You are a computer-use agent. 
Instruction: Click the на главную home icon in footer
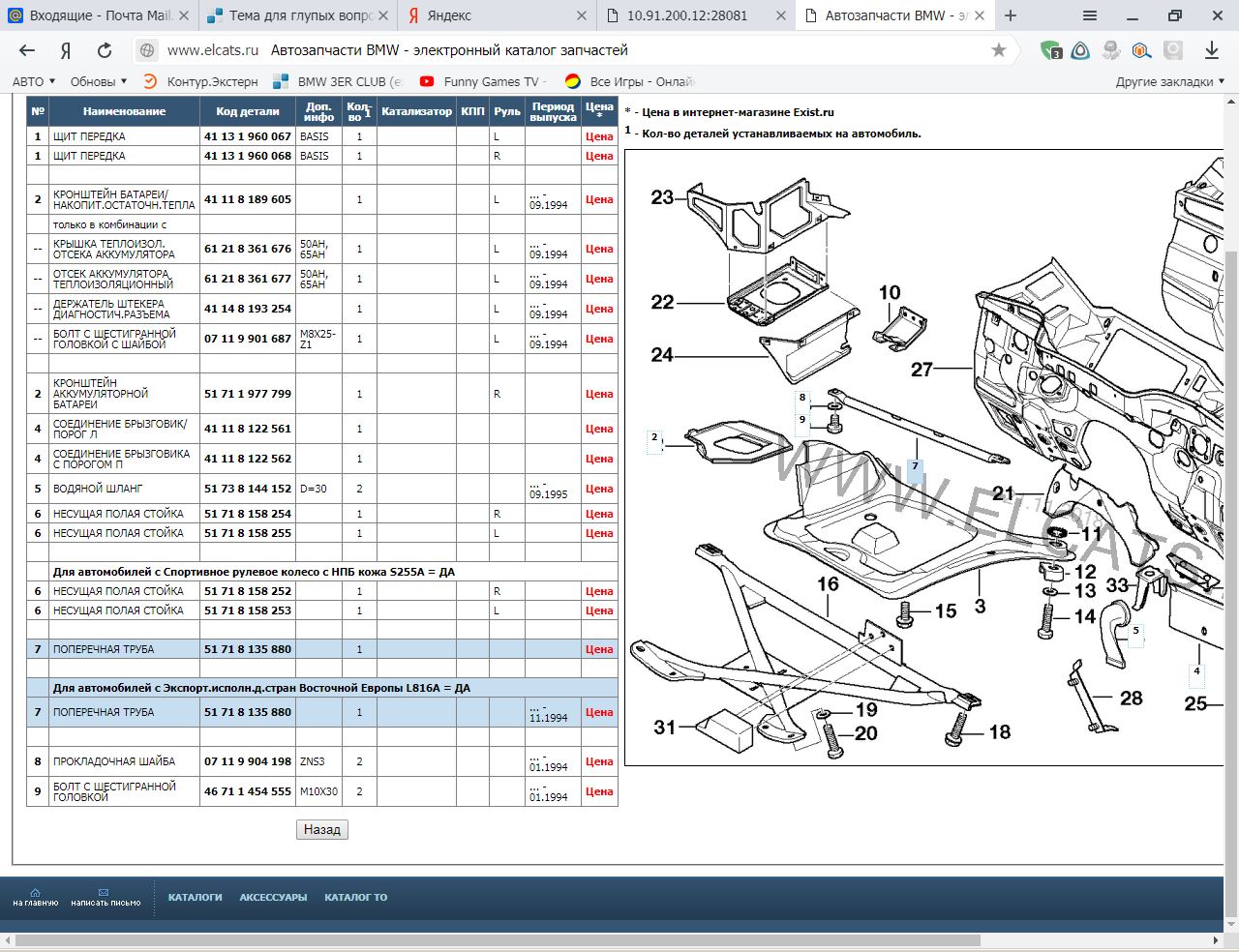(36, 898)
